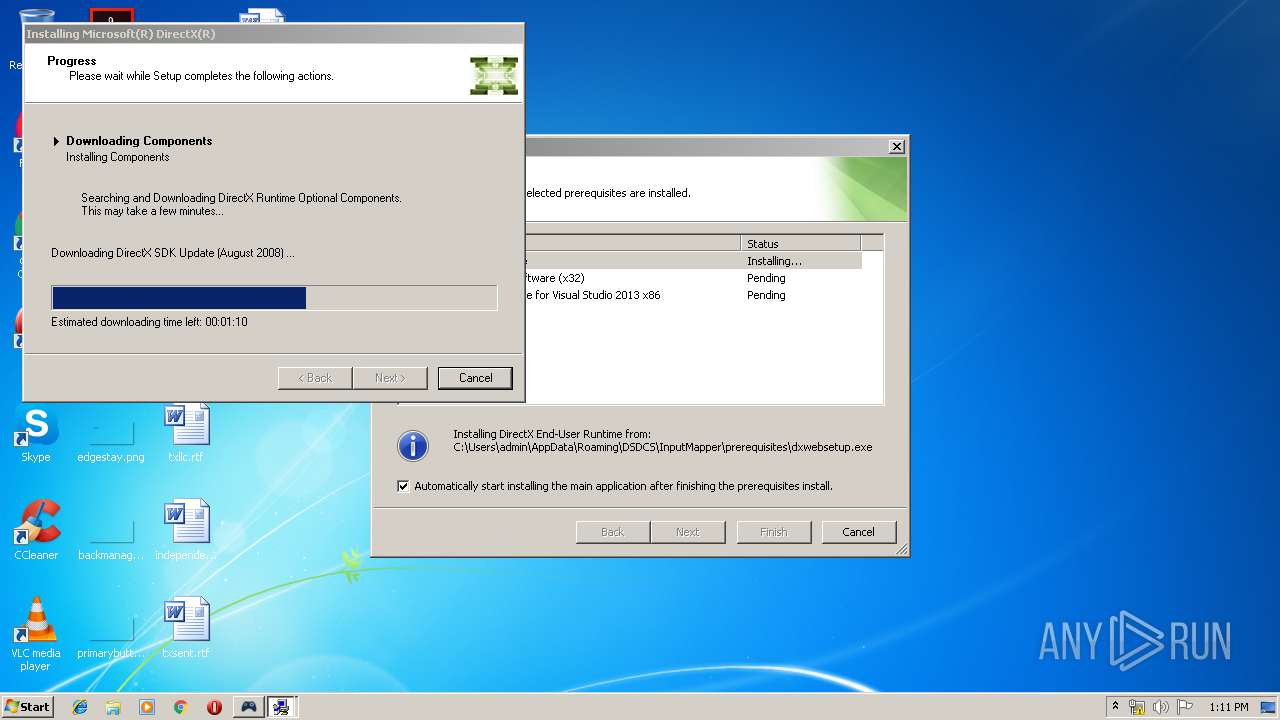1280x720 pixels.
Task: Select the row with Installing... status
Action: 692,261
